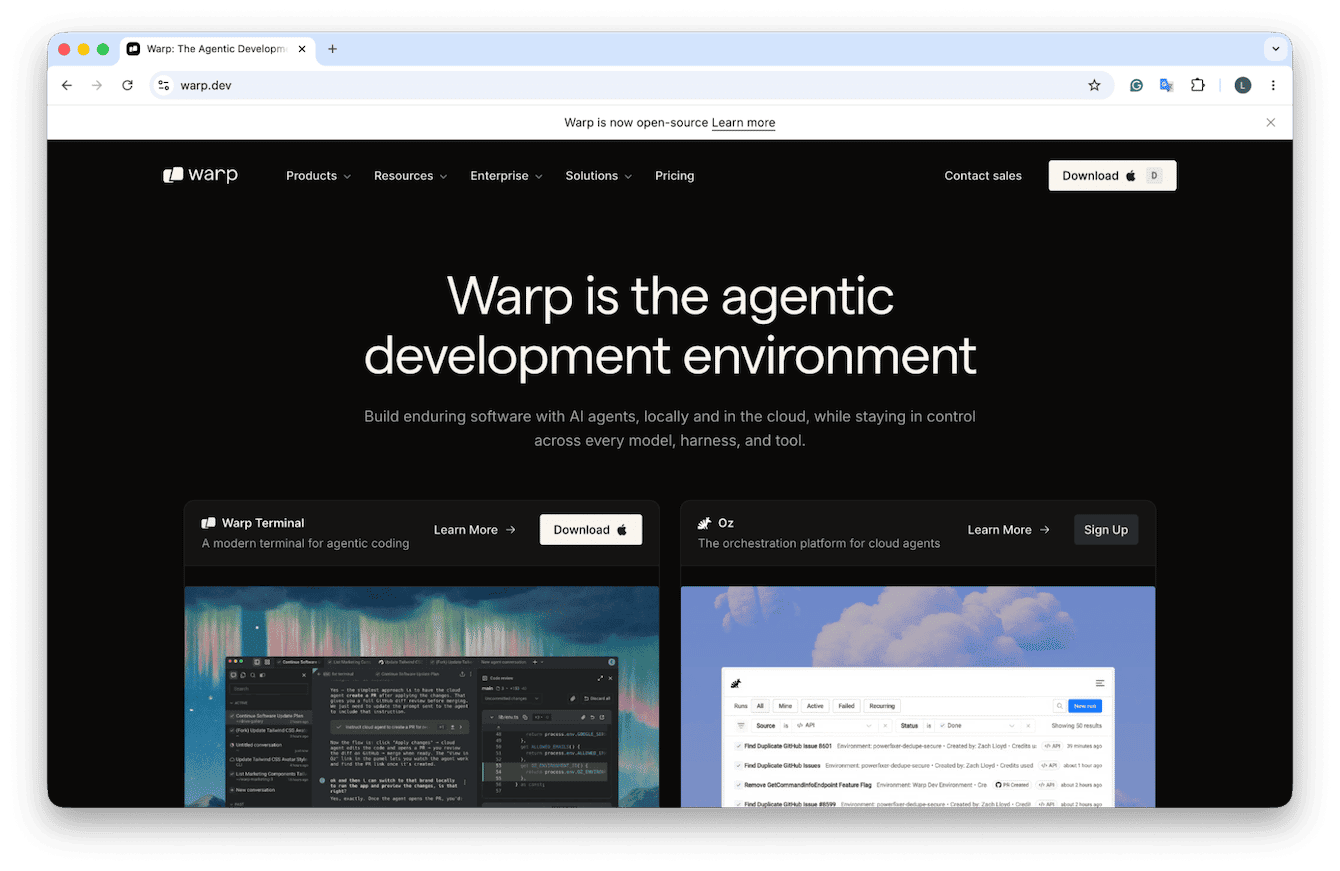Click Learn More on Warp Terminal card
The height and width of the screenshot is (871, 1340).
pos(474,530)
